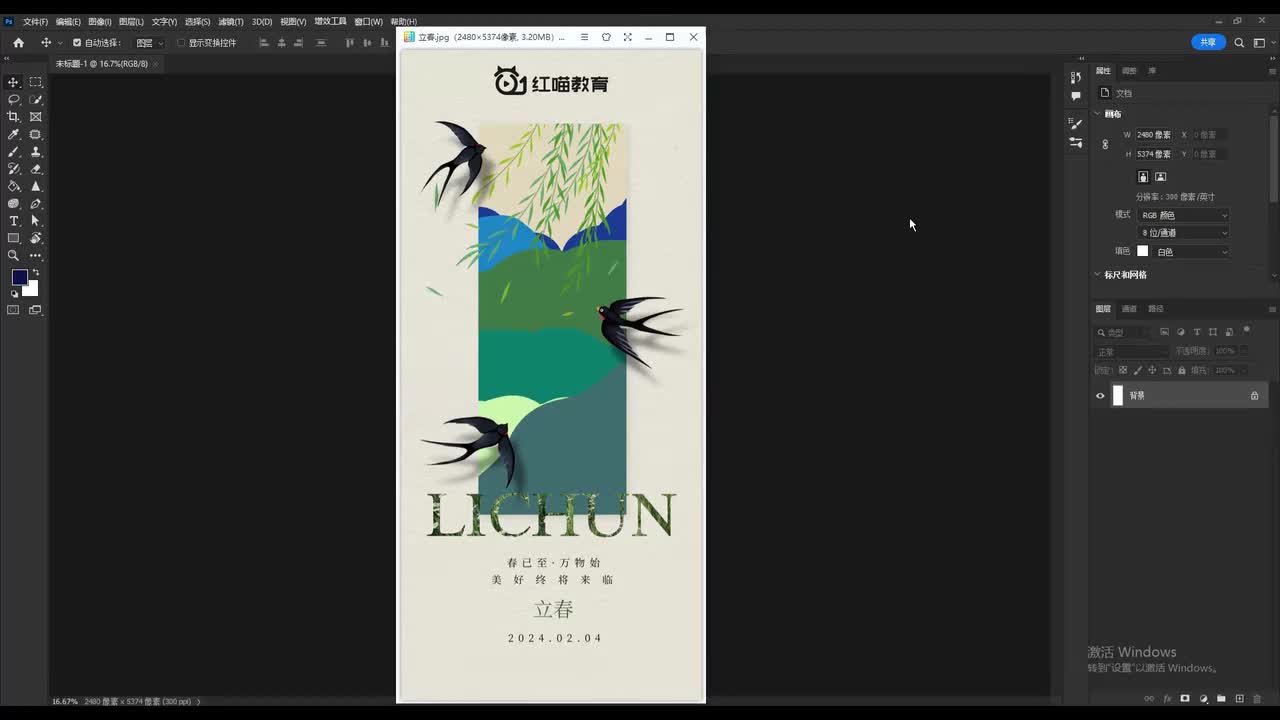The height and width of the screenshot is (720, 1280).
Task: Select the Rectangle shape tool
Action: [13, 238]
